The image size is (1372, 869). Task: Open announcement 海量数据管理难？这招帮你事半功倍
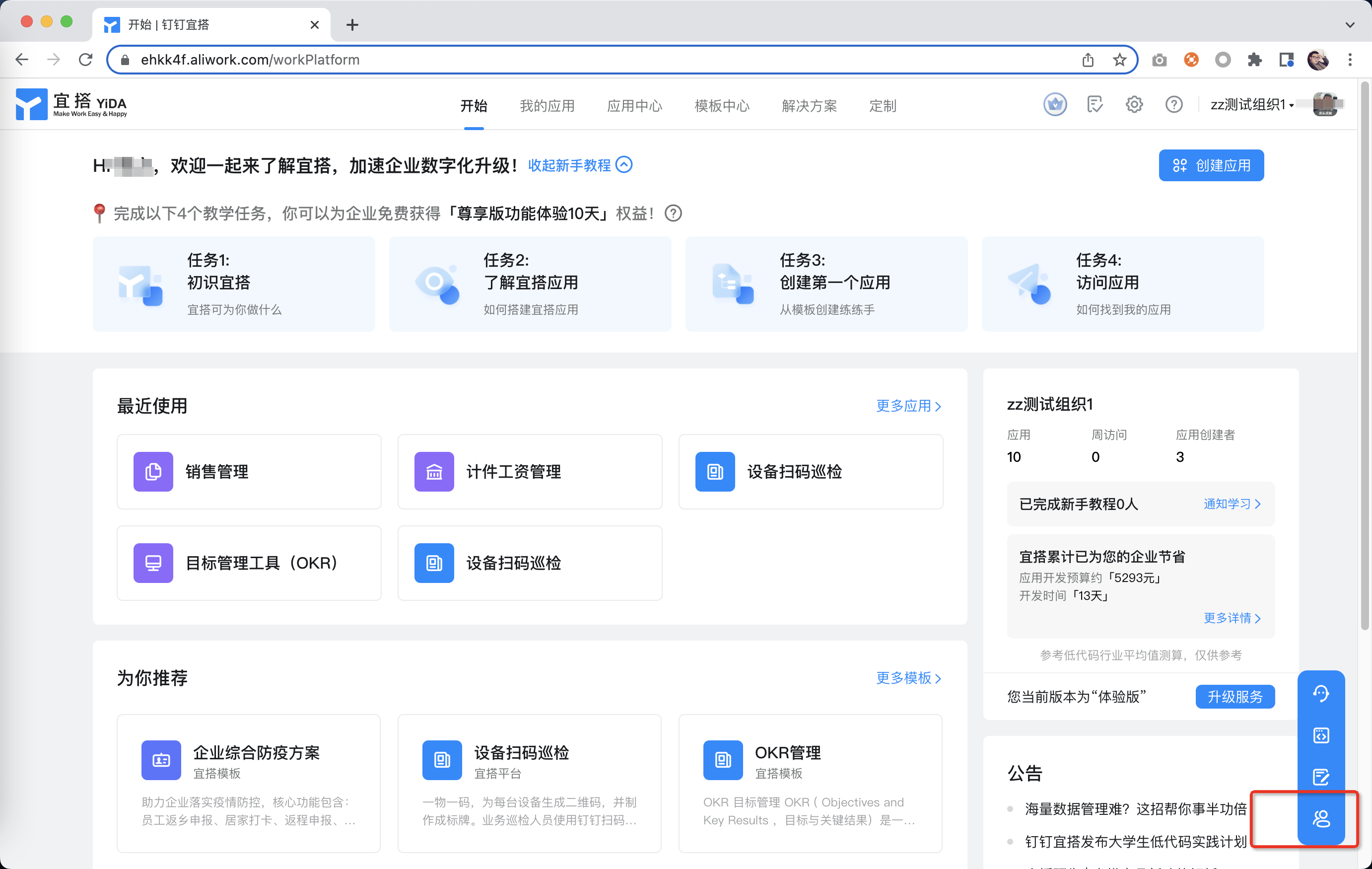[x=1136, y=808]
